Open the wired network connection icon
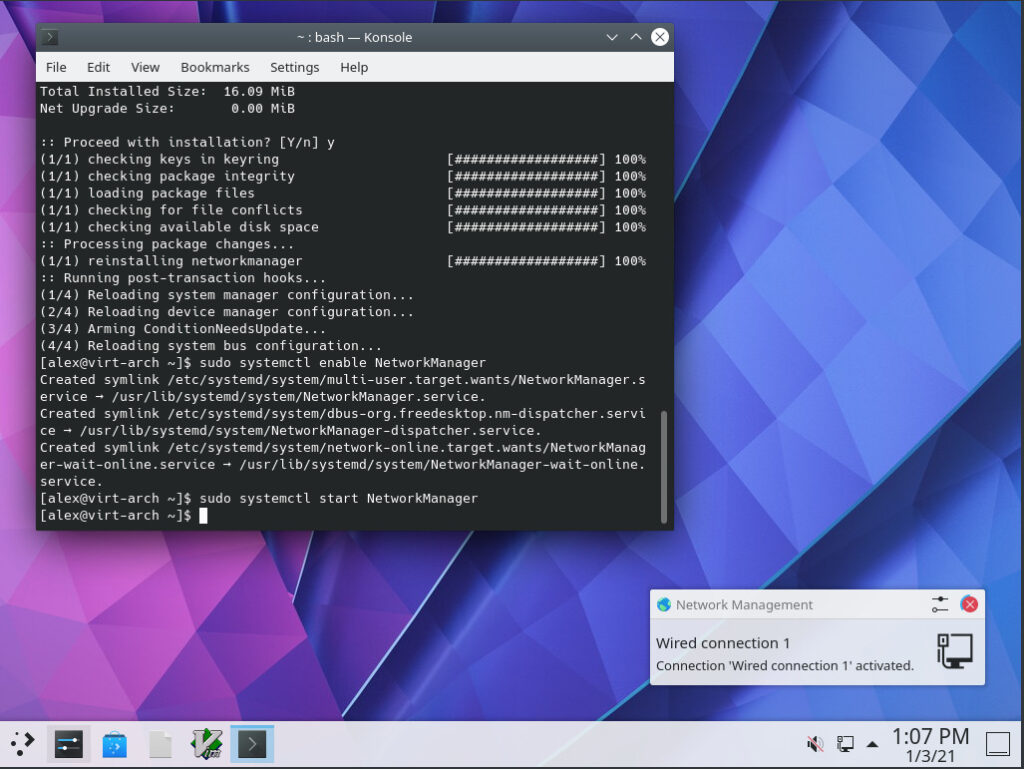Image resolution: width=1024 pixels, height=769 pixels. [x=952, y=650]
